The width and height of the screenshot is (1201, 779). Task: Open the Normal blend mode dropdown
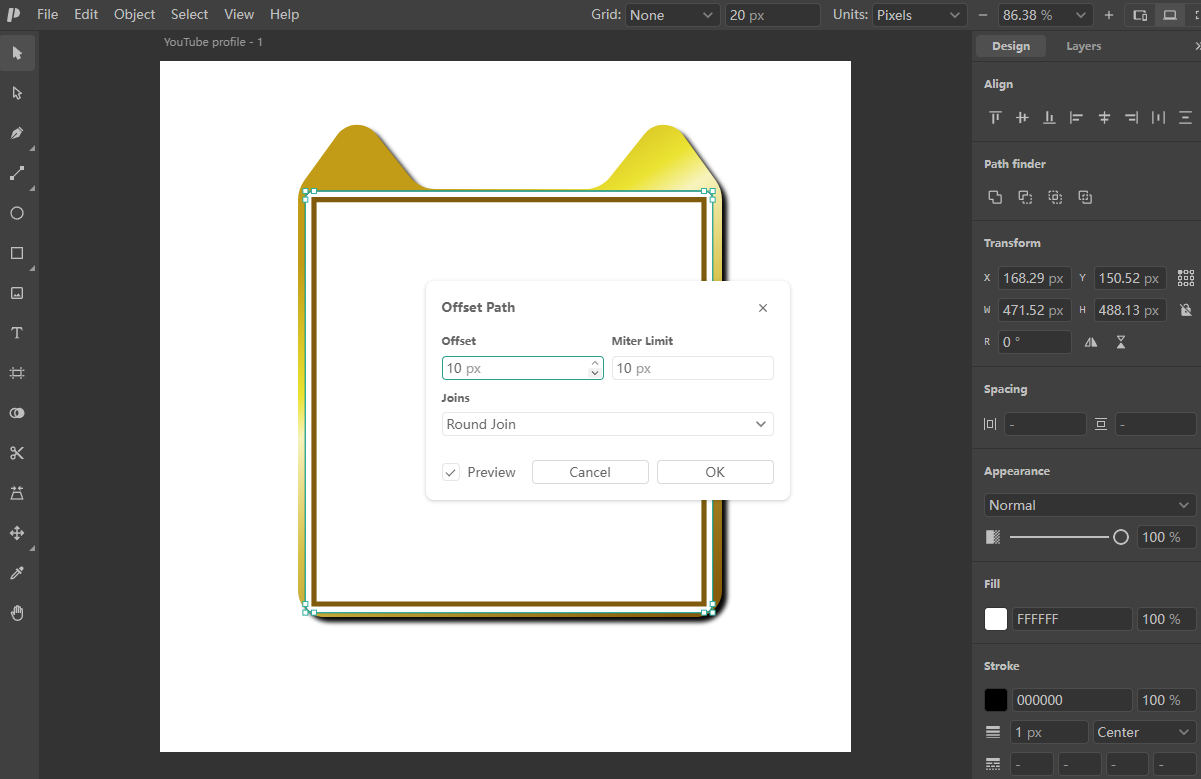1090,505
